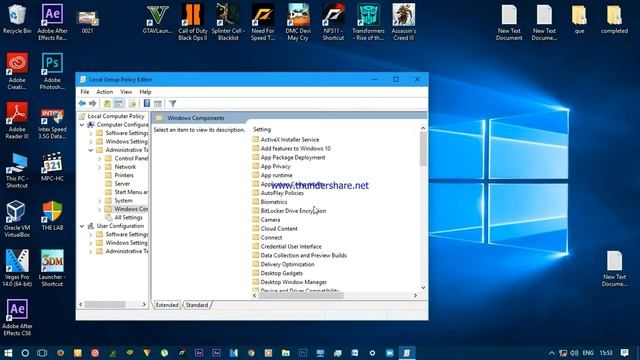
Task: Collapse Administrative Templates under Computer Configuration
Action: 91,150
